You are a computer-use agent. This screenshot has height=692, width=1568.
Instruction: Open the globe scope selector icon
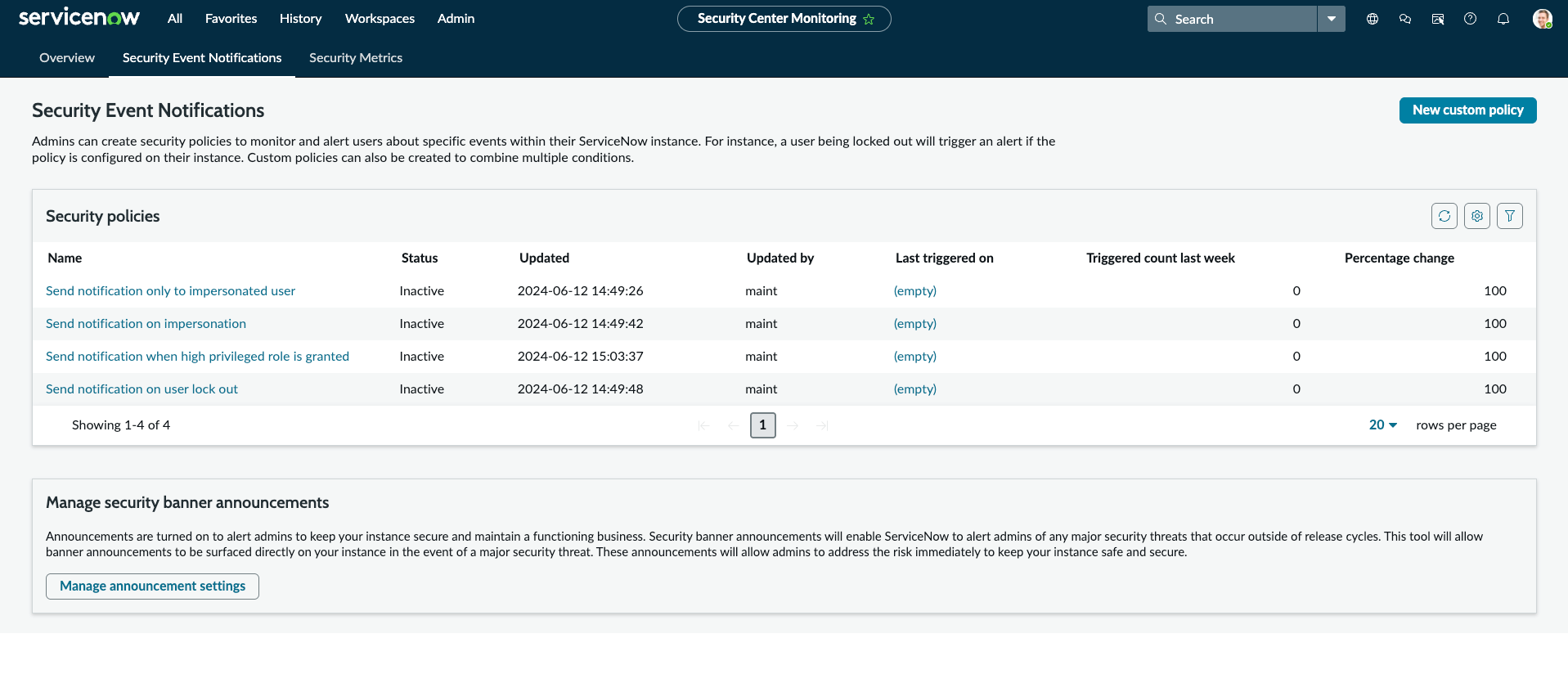pyautogui.click(x=1373, y=19)
